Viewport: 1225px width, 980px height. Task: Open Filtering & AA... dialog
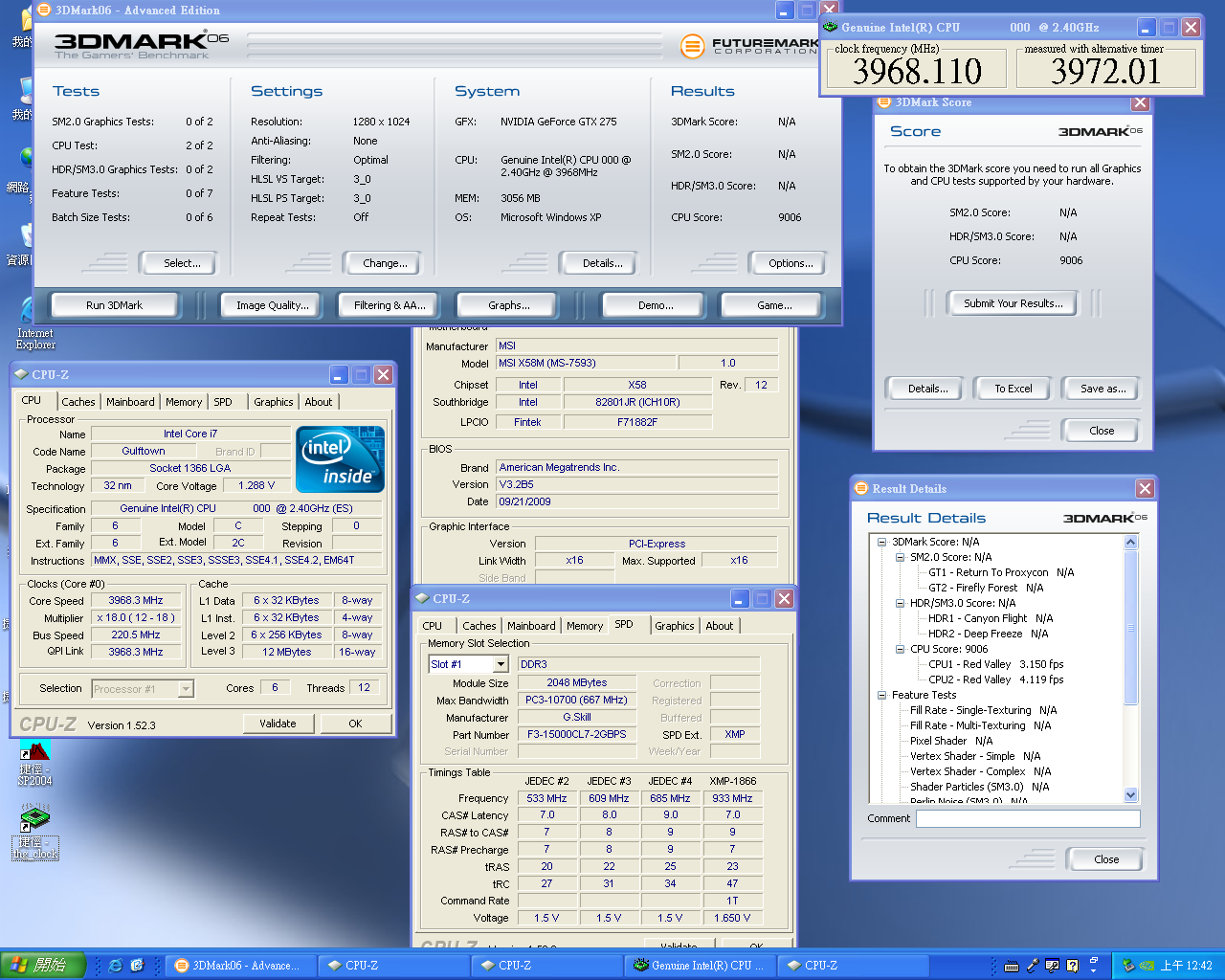point(390,305)
